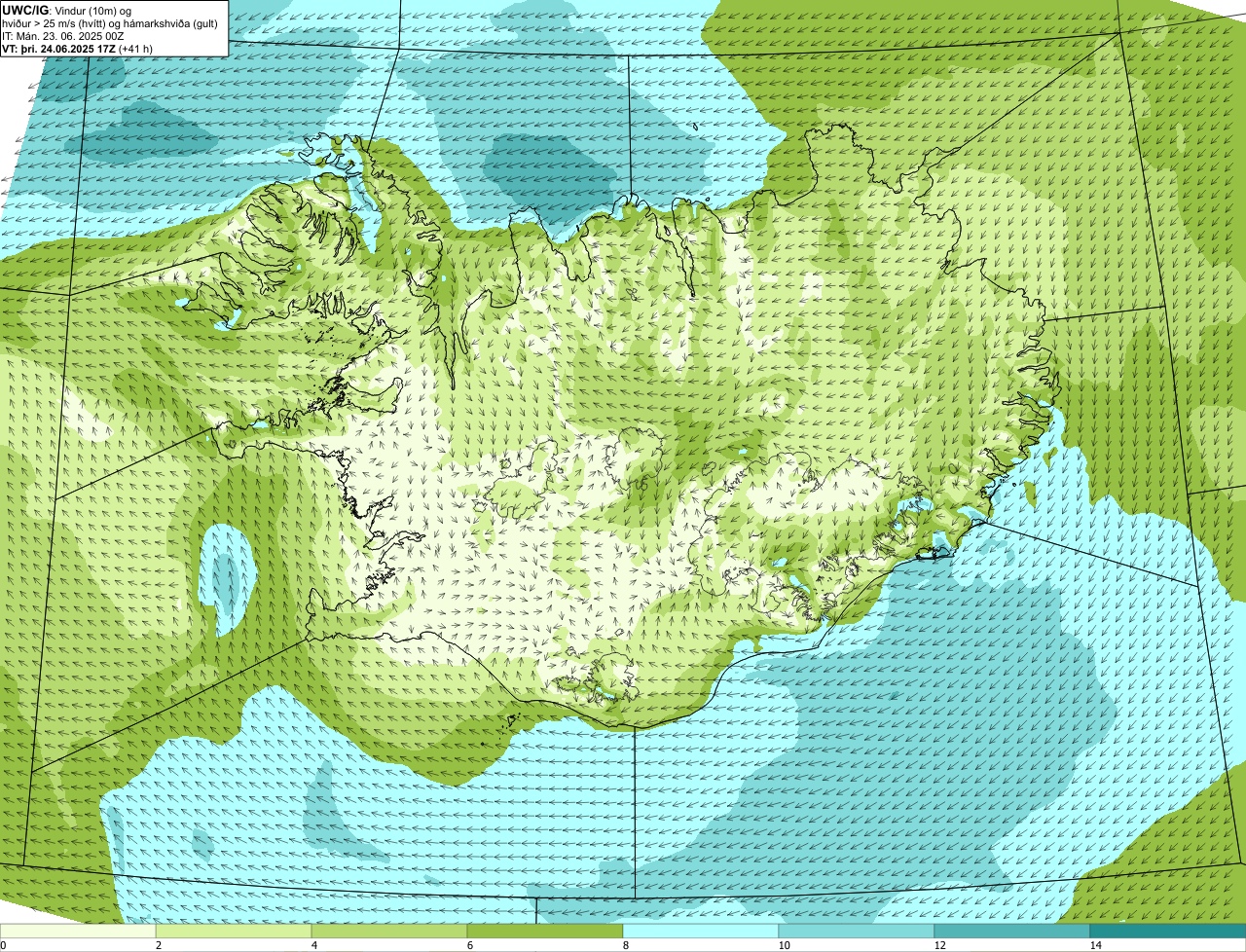Click the 2–4 m/s light green legend swatch
Viewport: 1246px width, 952px height.
point(234,932)
